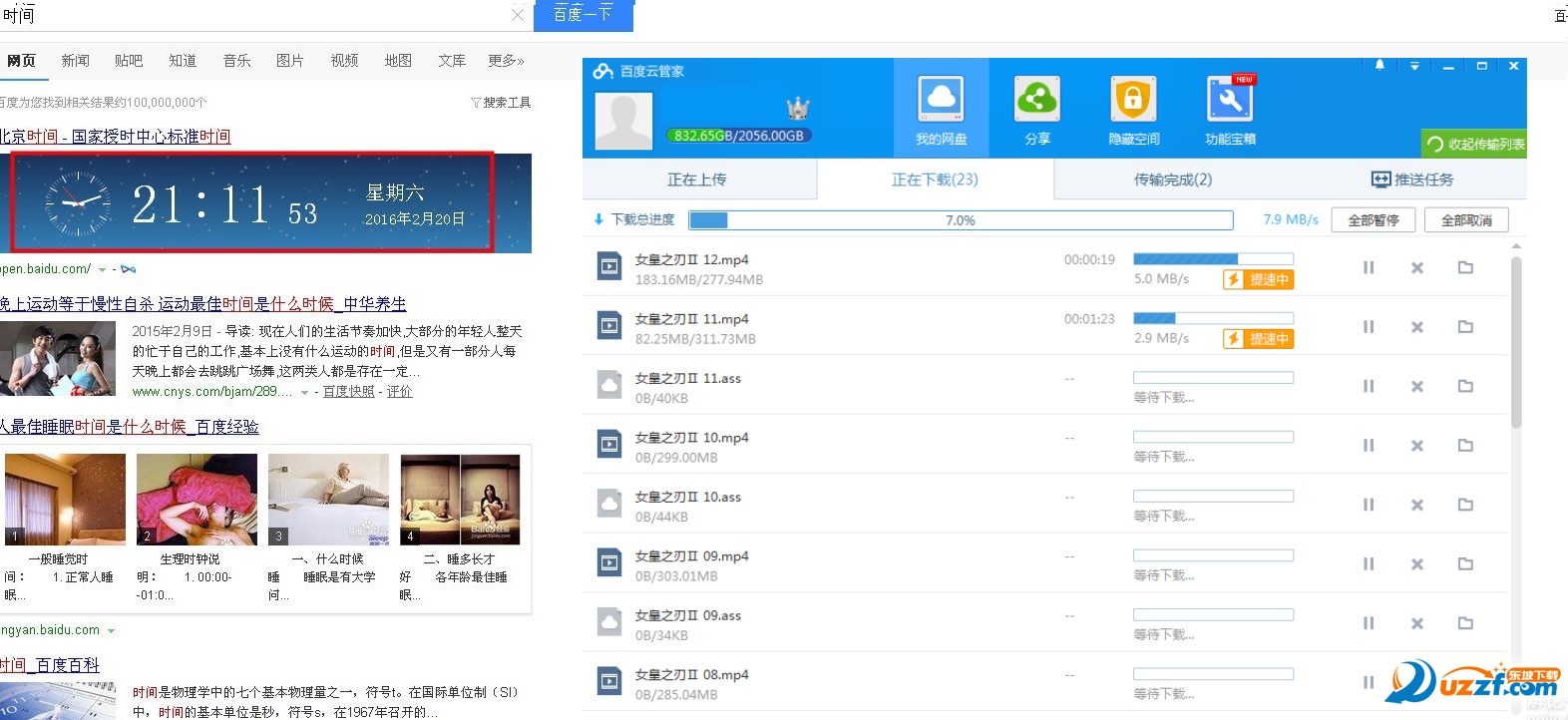Pause download of 女皇之刃II 12.mp4

click(1369, 267)
